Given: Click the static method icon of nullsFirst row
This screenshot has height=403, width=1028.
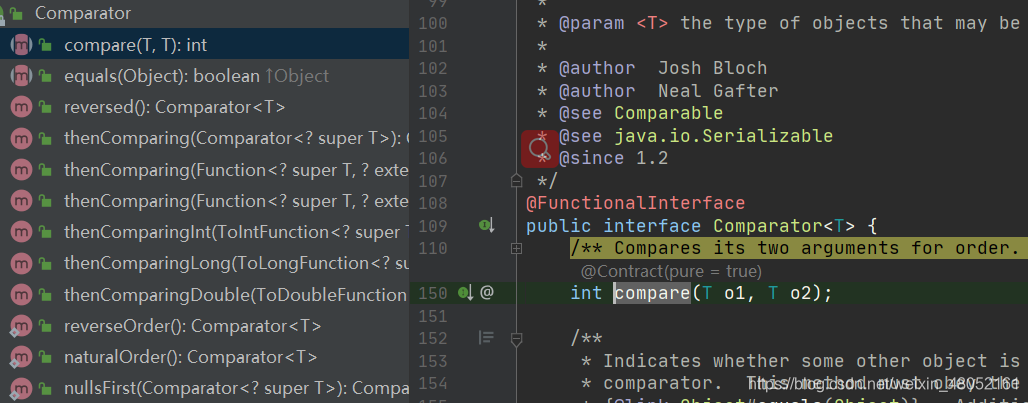Looking at the screenshot, I should pyautogui.click(x=22, y=388).
